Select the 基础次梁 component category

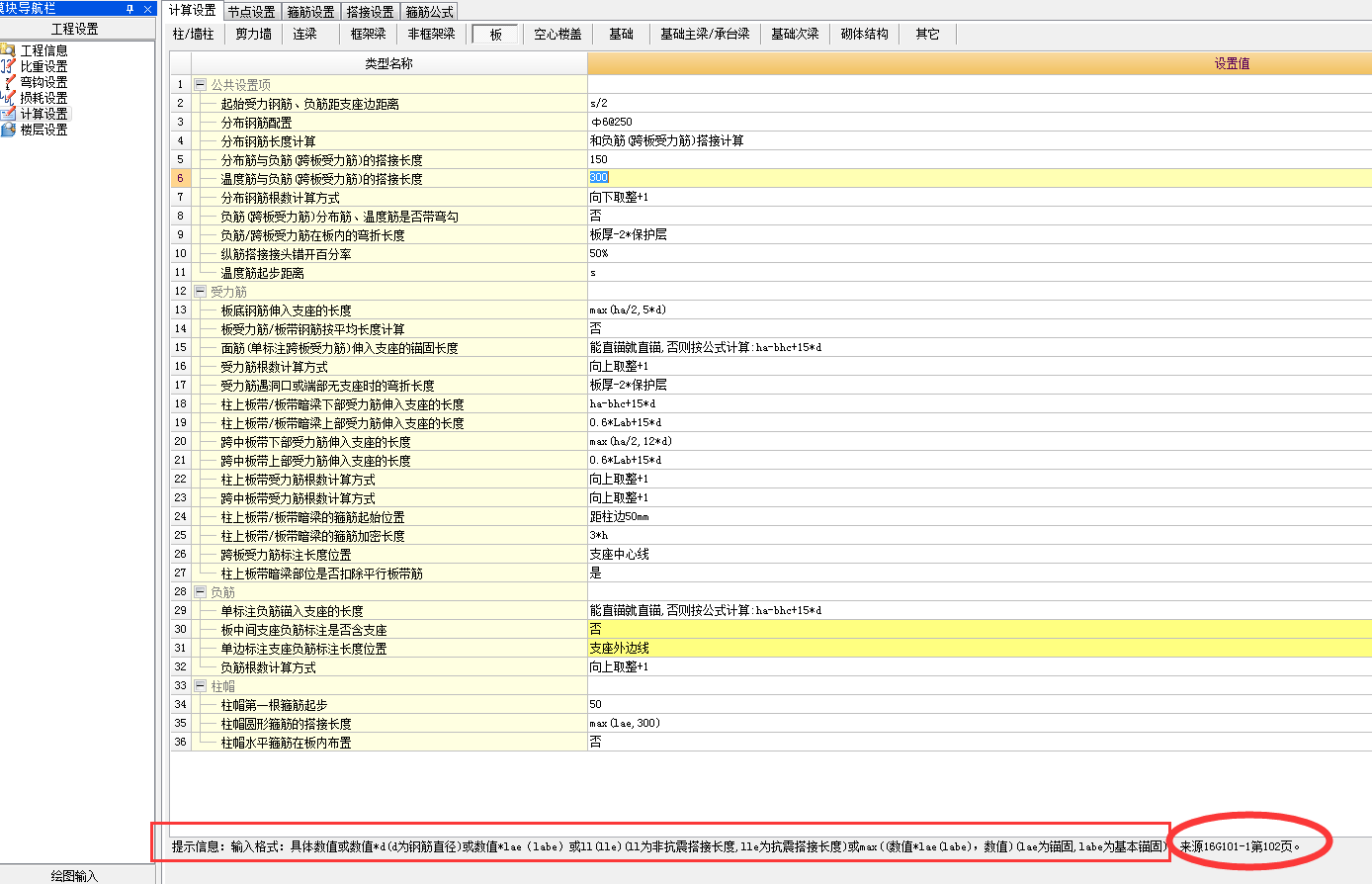pyautogui.click(x=795, y=34)
